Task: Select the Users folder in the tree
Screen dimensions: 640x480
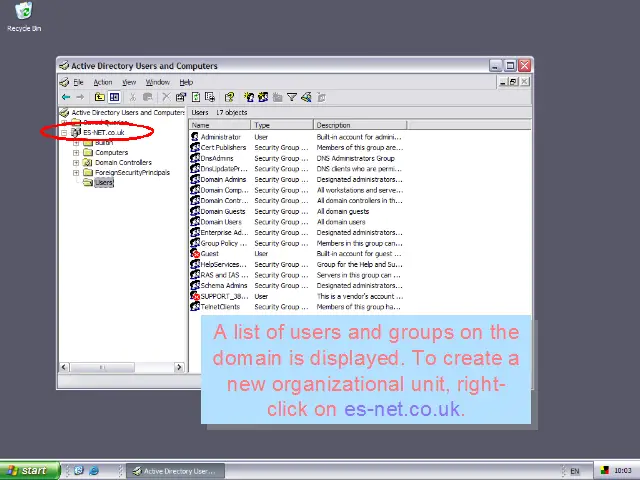Action: 104,183
